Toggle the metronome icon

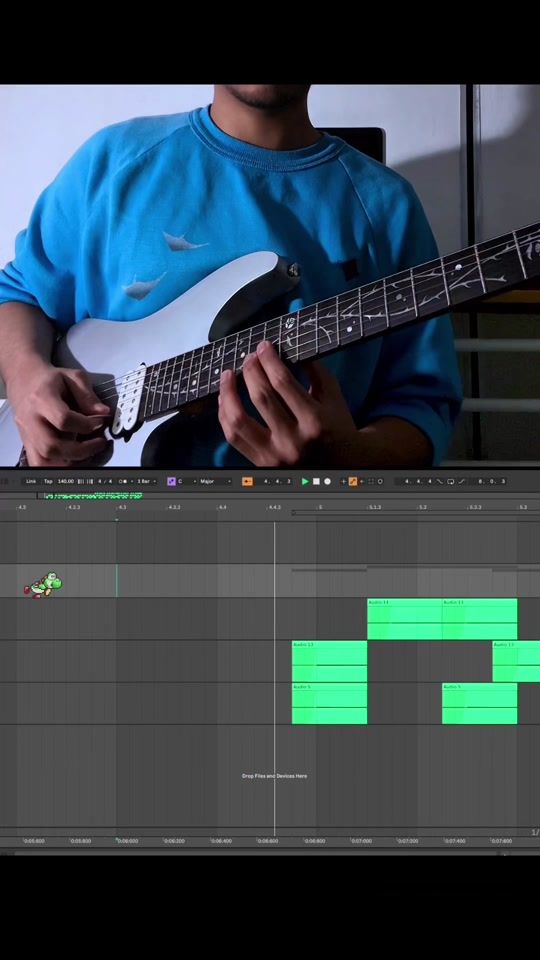(x=124, y=481)
